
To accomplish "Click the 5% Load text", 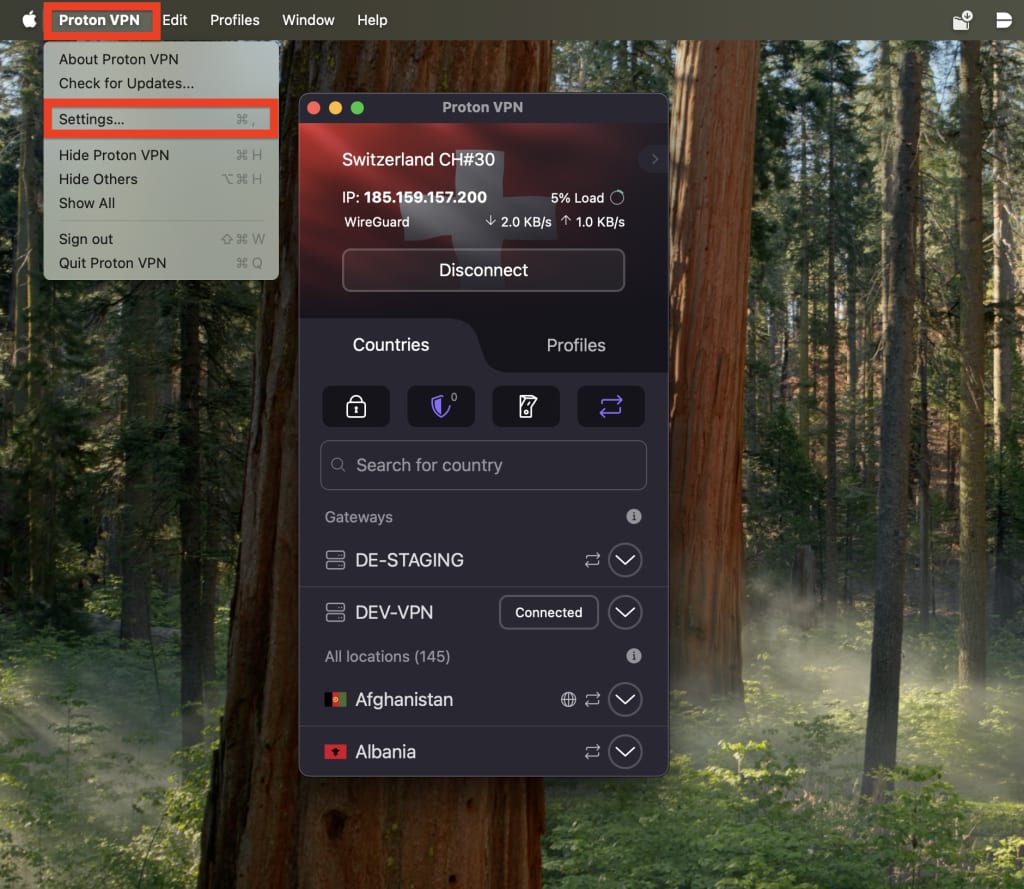I will [577, 198].
